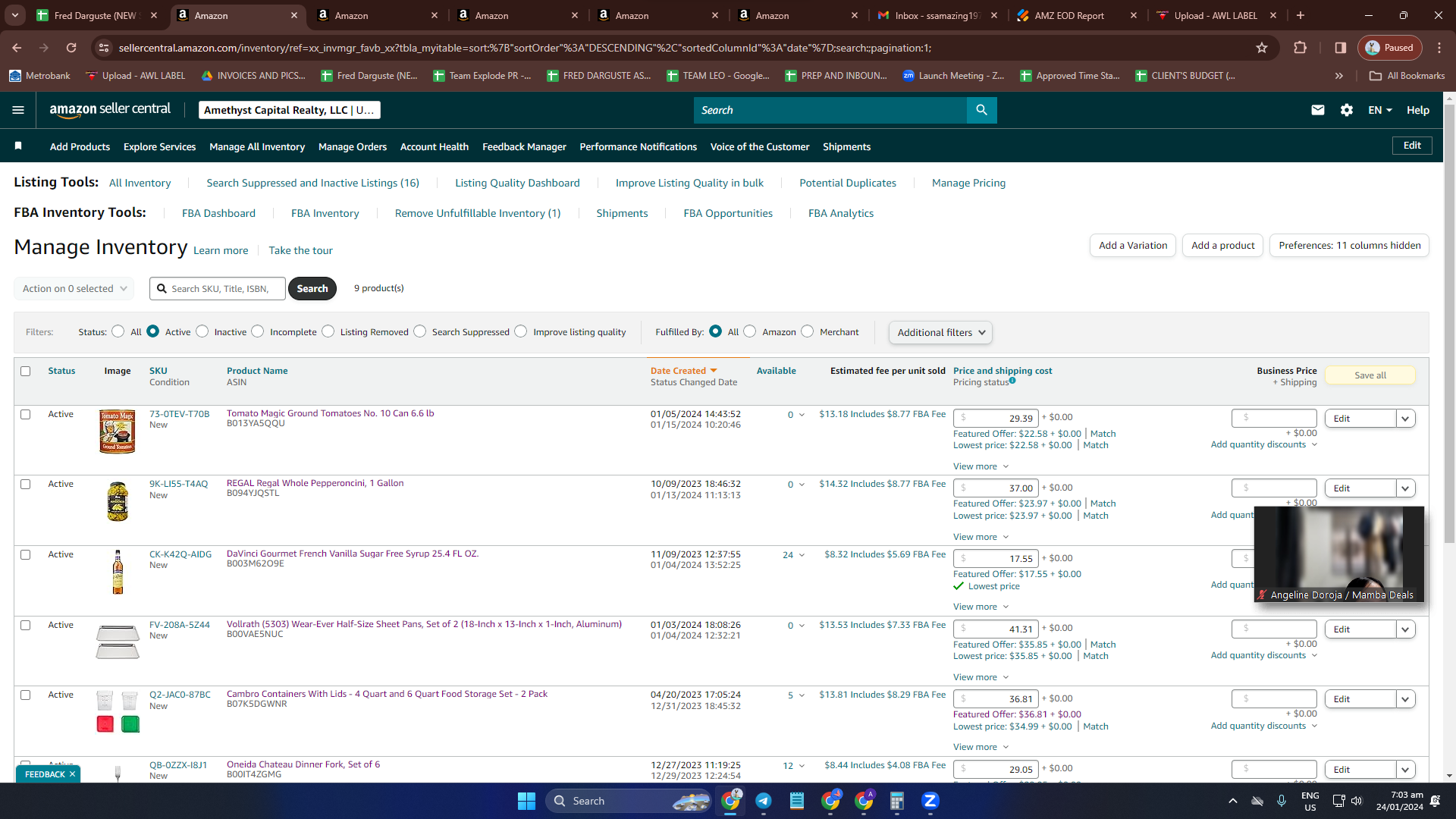Open the Chrome extensions puzzle icon
Viewport: 1456px width, 819px height.
(1300, 48)
